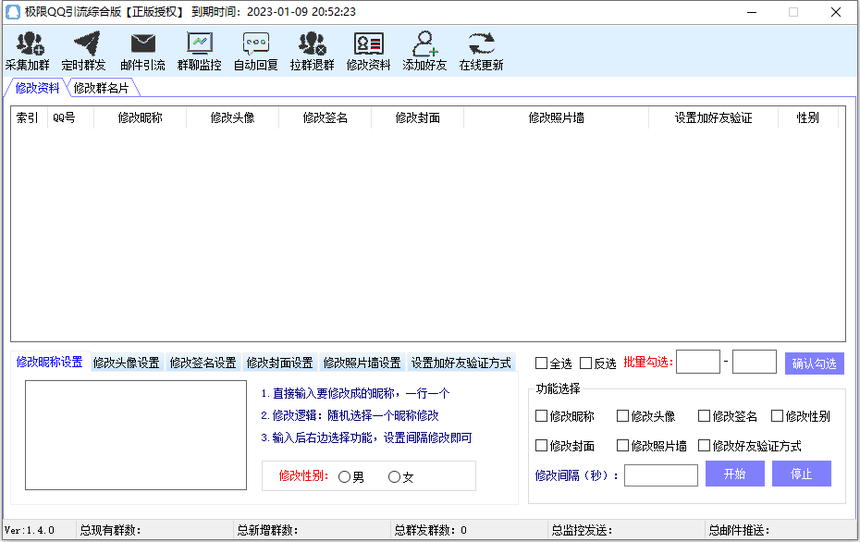860x542 pixels.
Task: Tick the 反选 checkbox
Action: [x=586, y=363]
